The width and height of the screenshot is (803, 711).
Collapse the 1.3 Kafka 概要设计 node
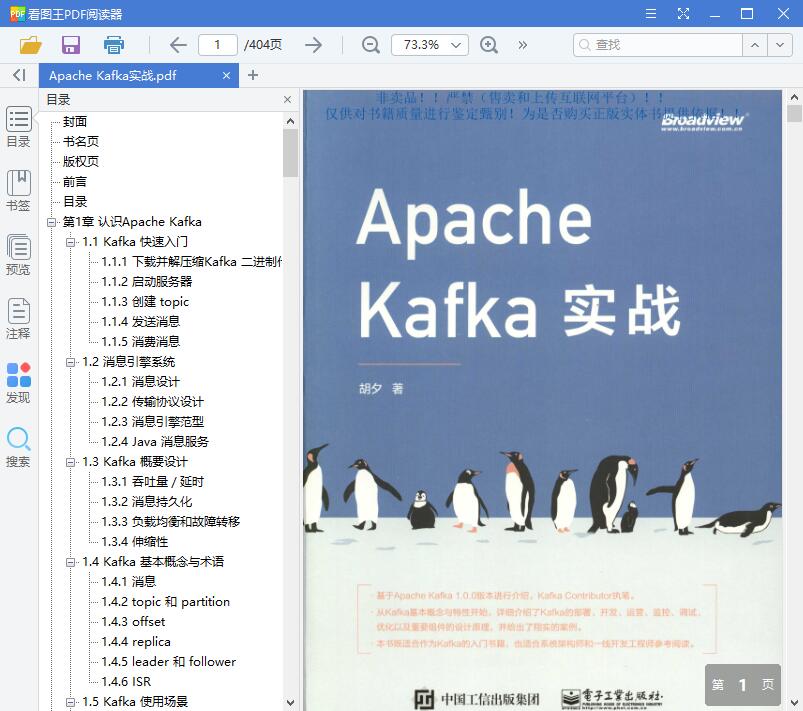pyautogui.click(x=71, y=462)
